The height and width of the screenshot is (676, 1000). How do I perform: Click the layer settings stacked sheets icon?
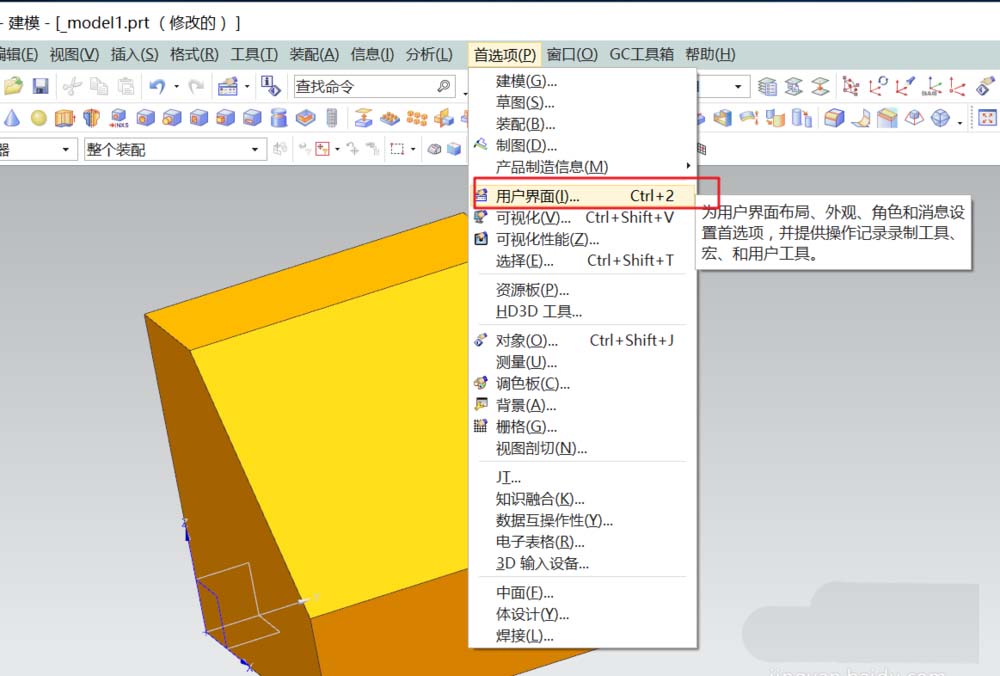click(767, 86)
